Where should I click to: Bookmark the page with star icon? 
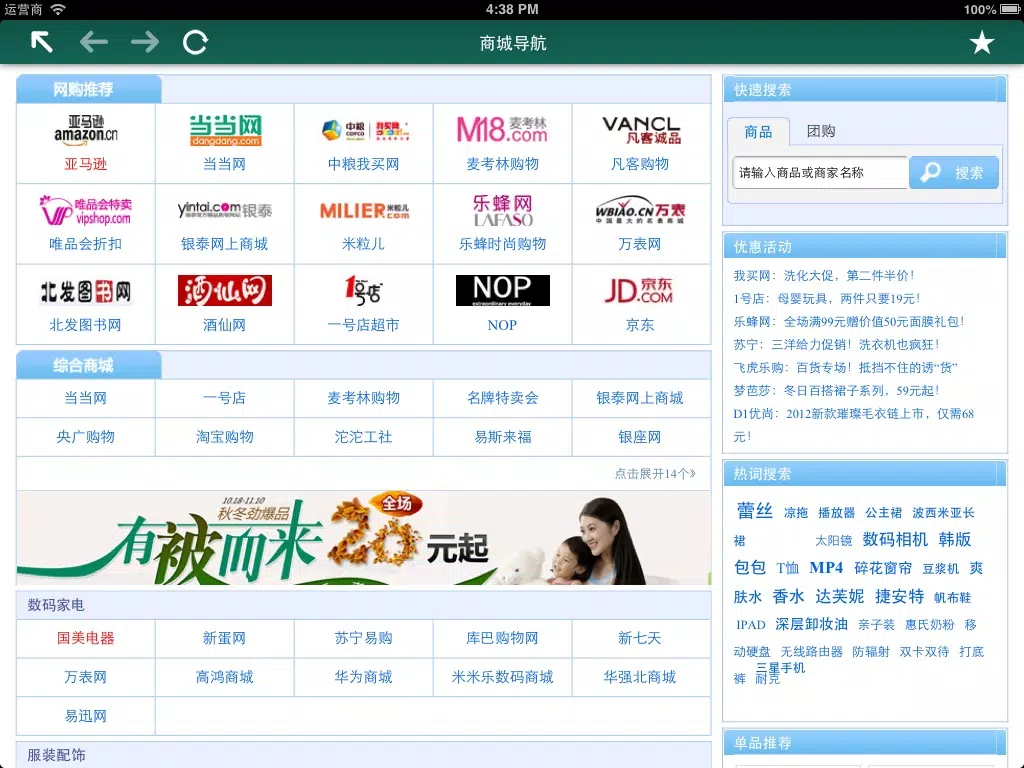point(982,43)
